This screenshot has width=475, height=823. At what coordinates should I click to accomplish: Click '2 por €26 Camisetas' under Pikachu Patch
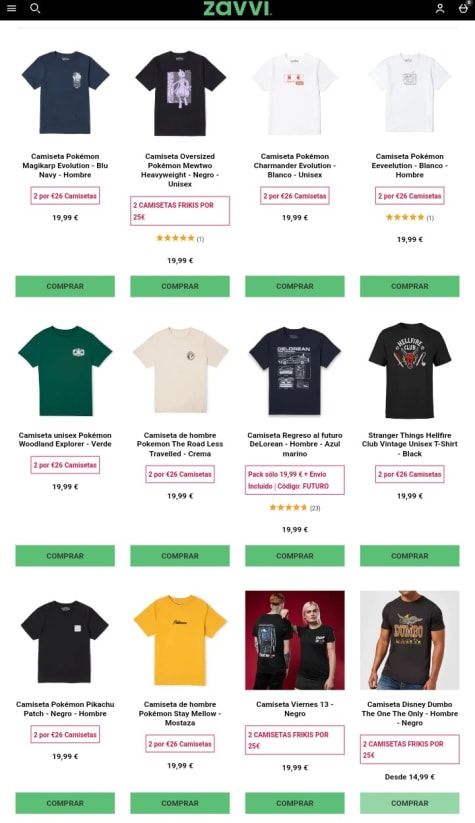coord(65,734)
